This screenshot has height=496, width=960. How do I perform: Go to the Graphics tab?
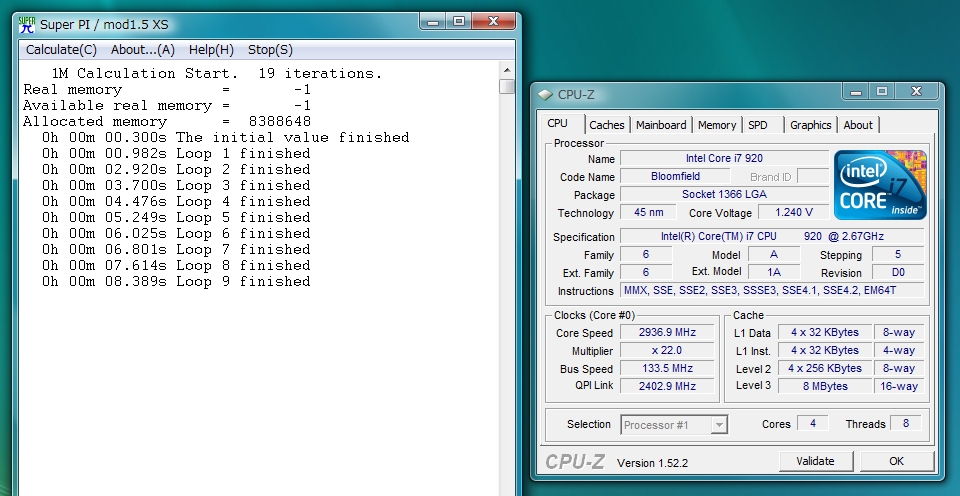pos(810,125)
